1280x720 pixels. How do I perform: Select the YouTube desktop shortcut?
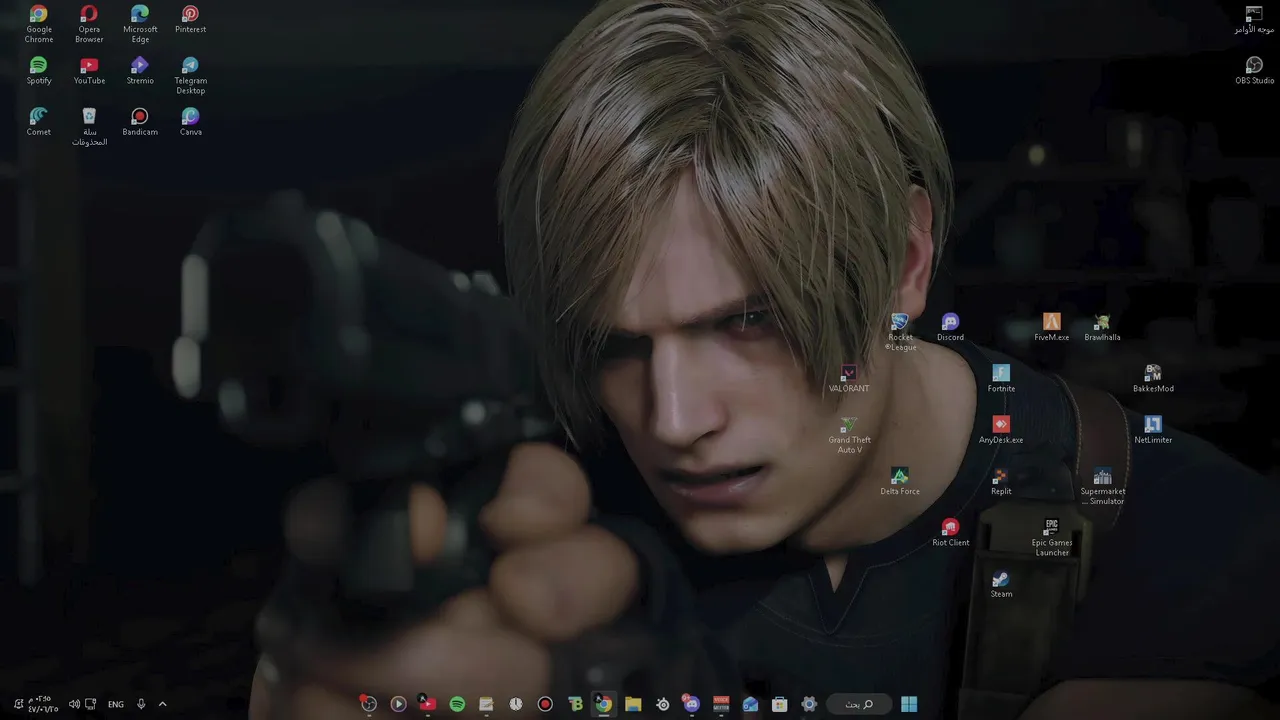pyautogui.click(x=89, y=71)
